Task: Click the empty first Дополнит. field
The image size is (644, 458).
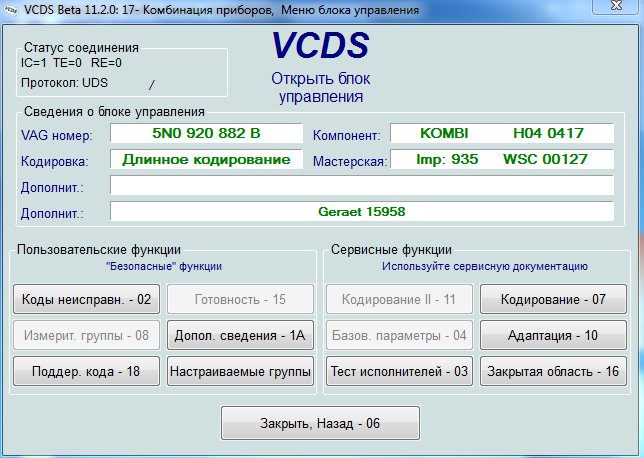Action: [362, 185]
